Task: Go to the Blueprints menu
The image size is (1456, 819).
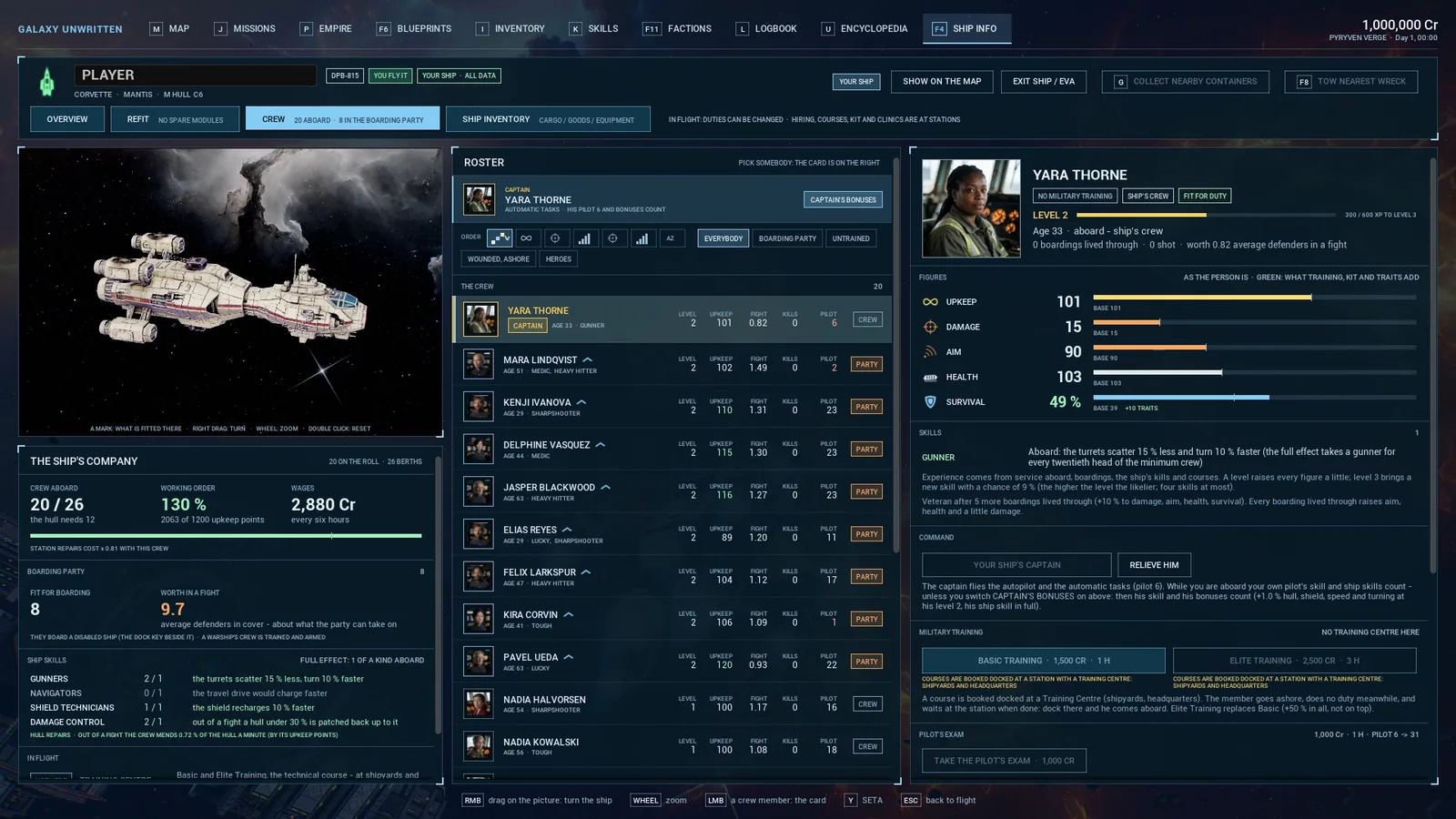Action: pyautogui.click(x=414, y=29)
